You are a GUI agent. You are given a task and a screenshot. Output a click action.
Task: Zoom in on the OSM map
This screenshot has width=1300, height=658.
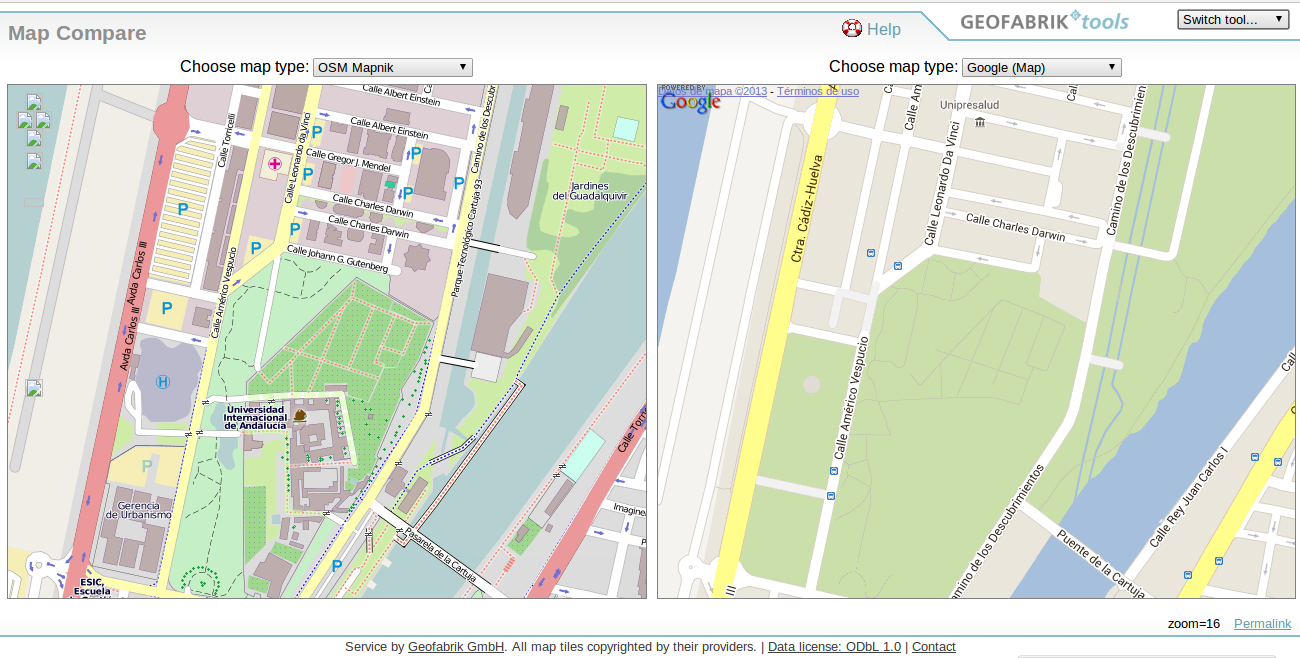click(x=34, y=161)
